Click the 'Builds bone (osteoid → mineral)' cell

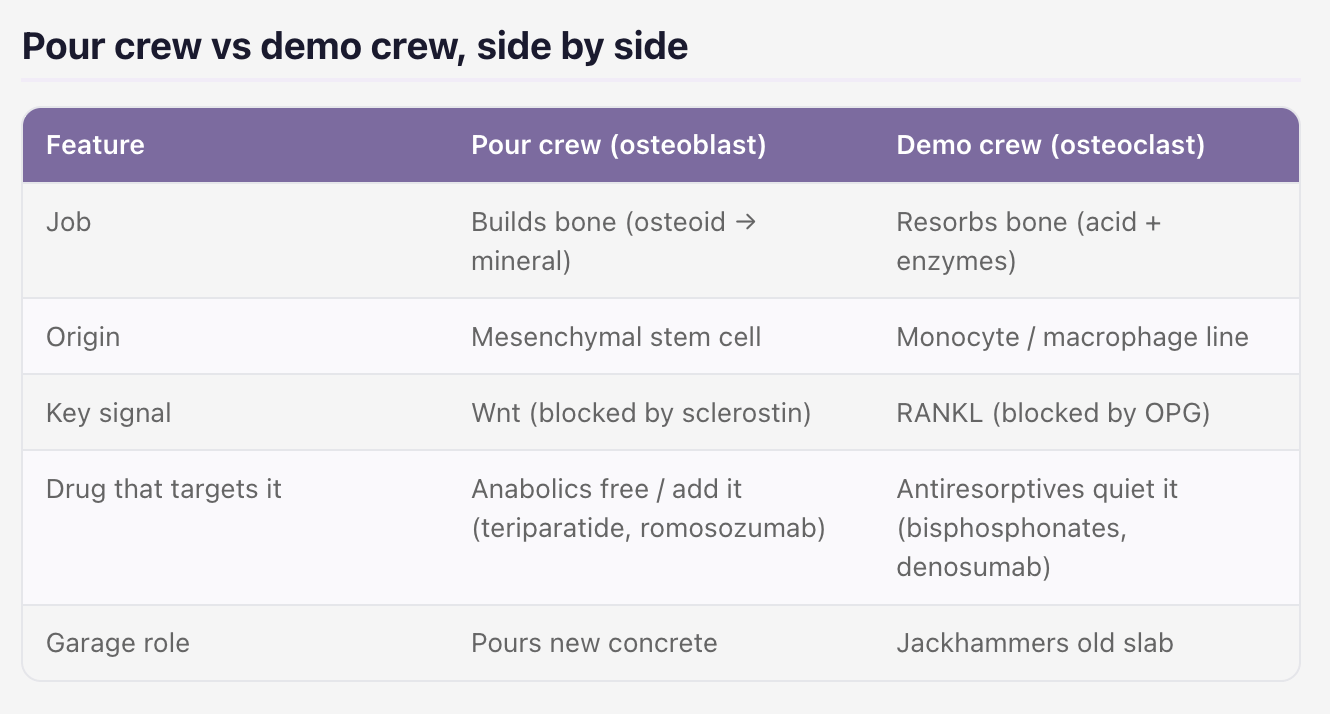614,241
